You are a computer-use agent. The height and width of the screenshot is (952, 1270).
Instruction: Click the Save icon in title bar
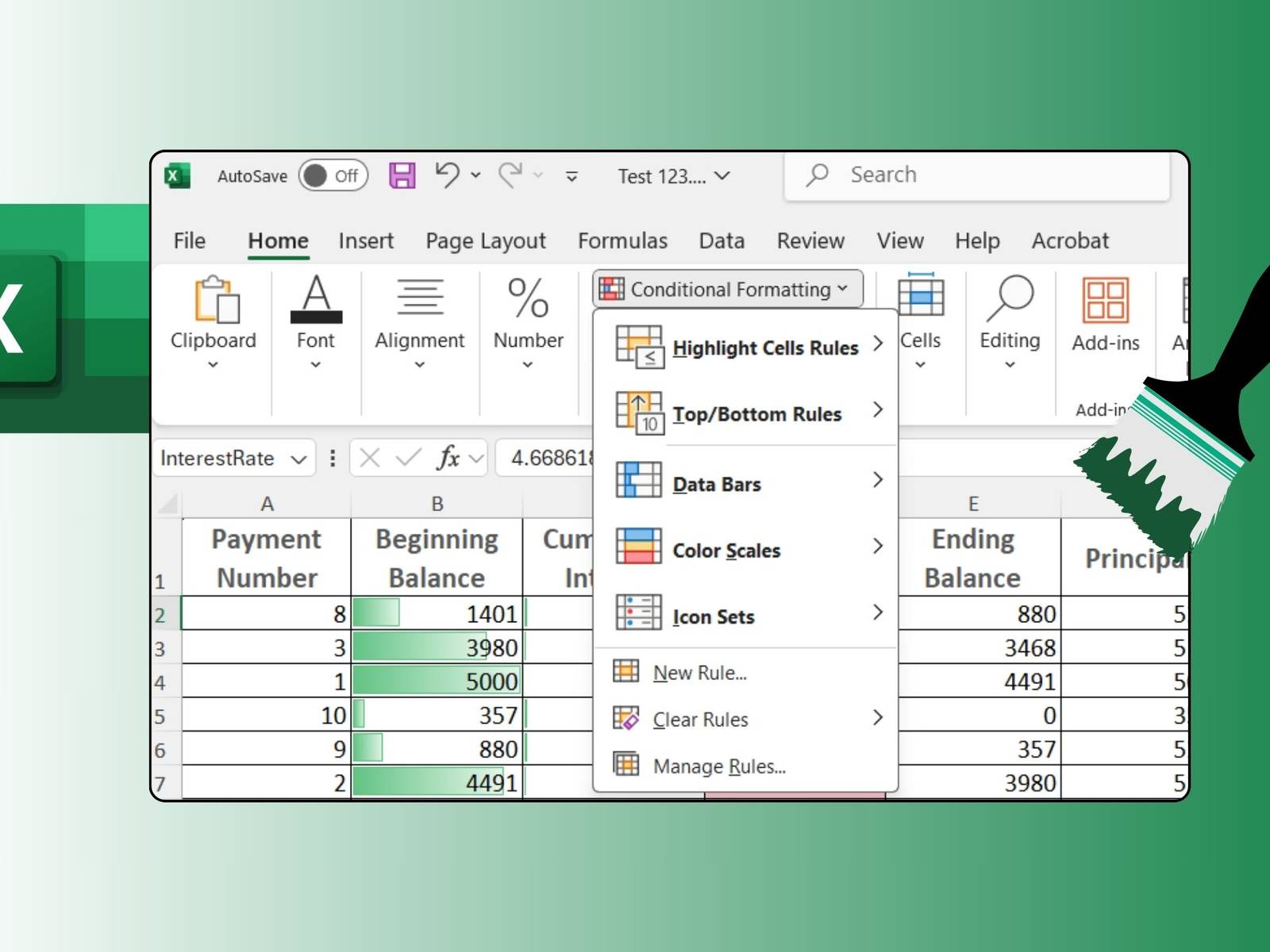[402, 175]
